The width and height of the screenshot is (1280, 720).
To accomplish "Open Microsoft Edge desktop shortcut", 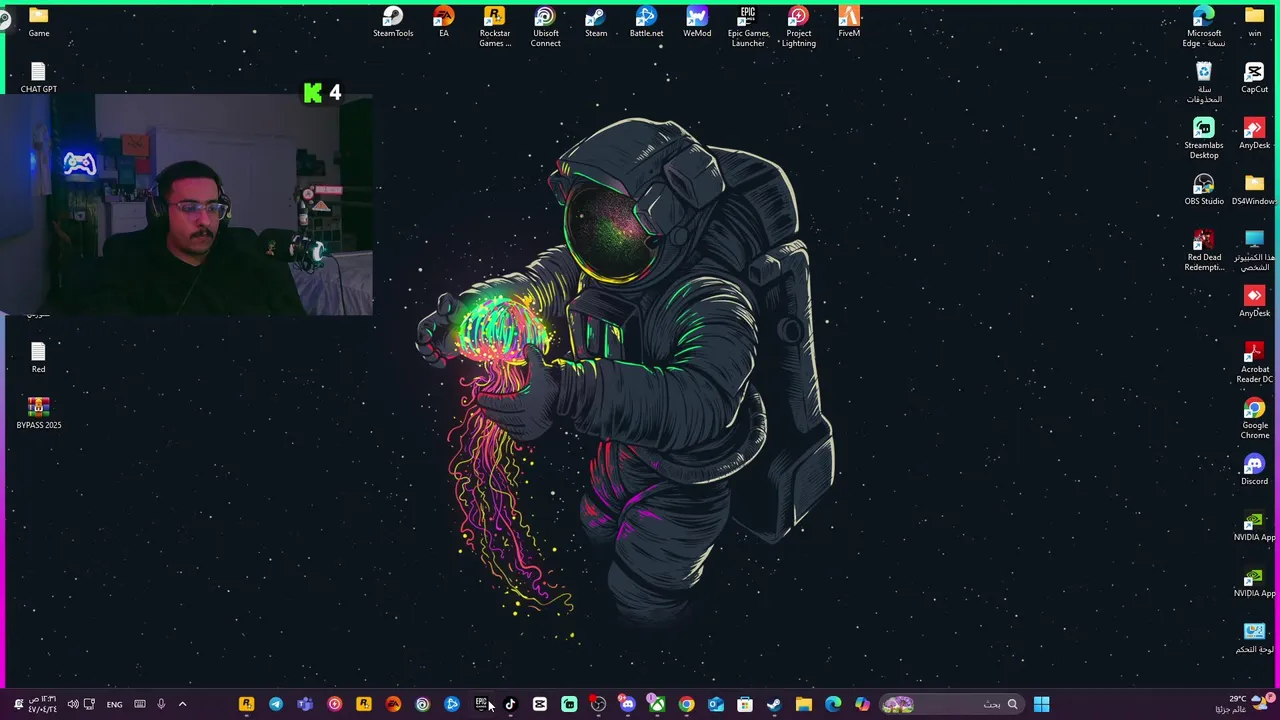I will [x=1204, y=27].
